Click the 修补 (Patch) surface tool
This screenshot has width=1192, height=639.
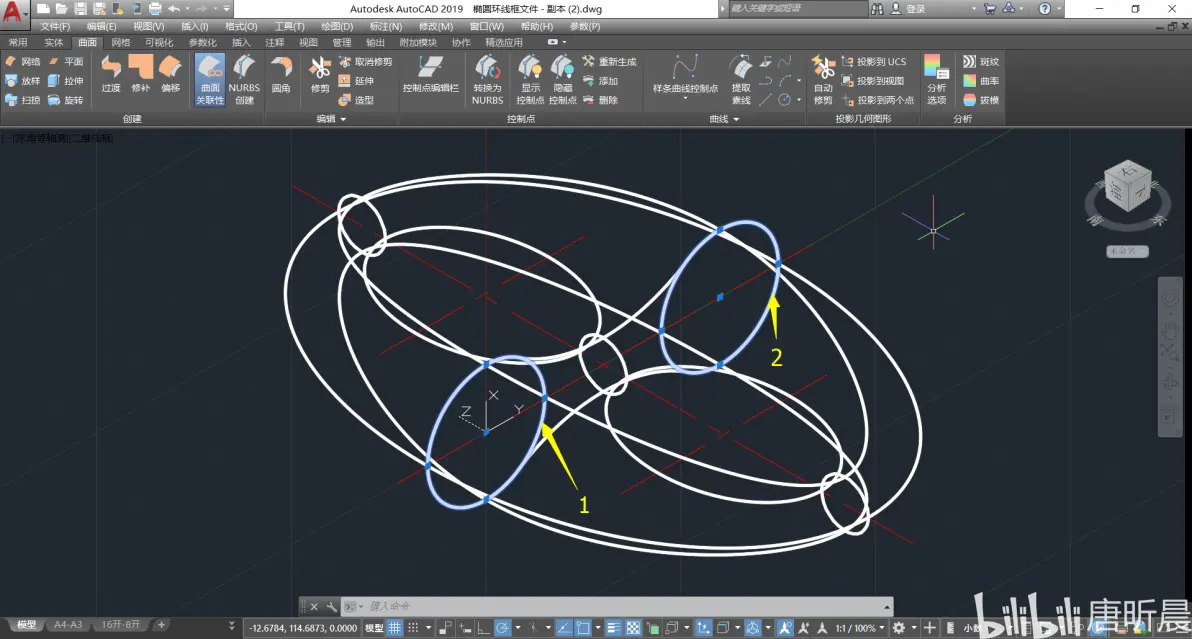(141, 76)
